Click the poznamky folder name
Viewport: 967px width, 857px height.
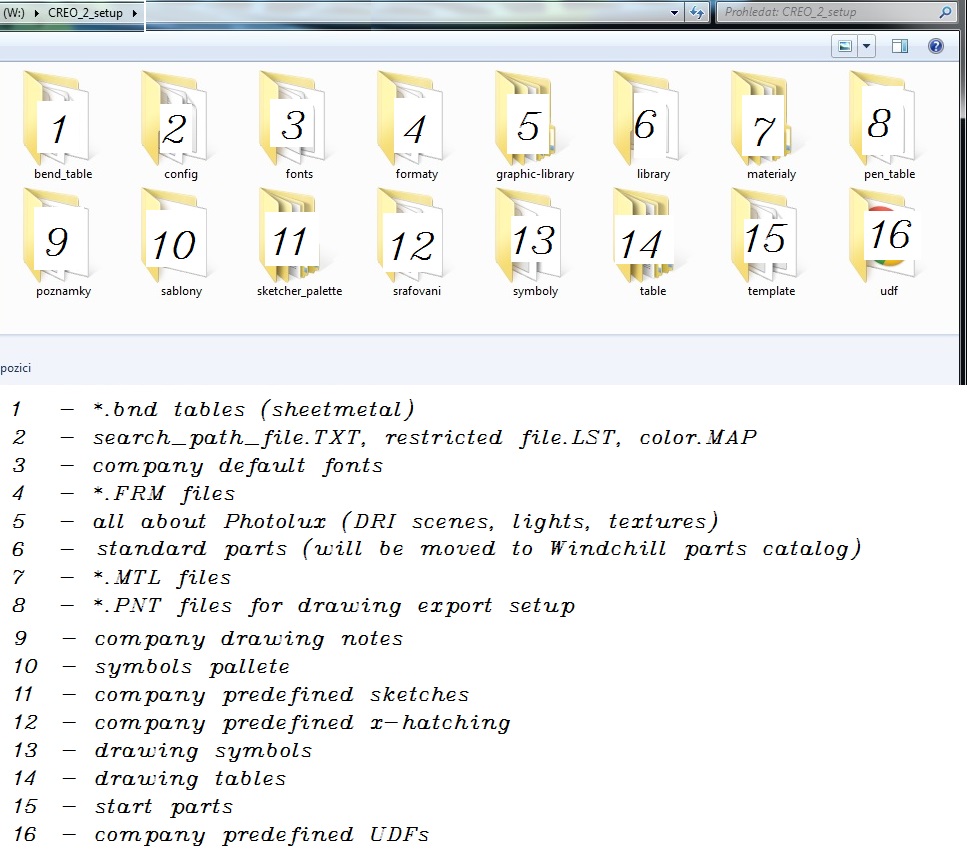pyautogui.click(x=63, y=291)
